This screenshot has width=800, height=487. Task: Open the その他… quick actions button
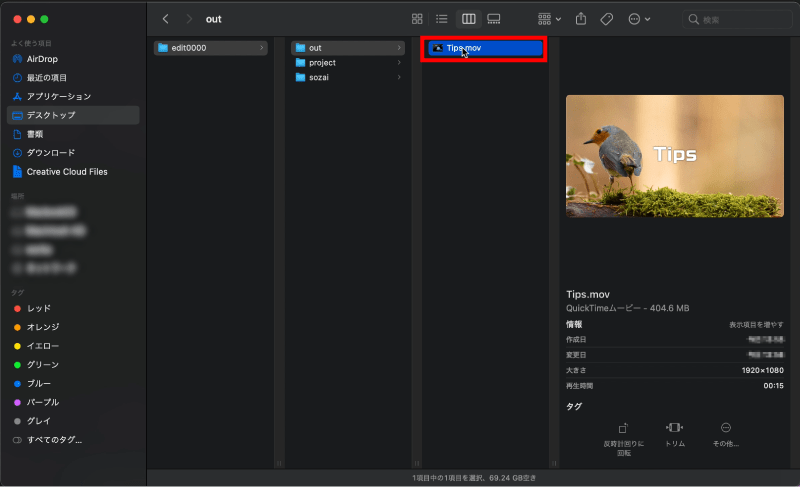pyautogui.click(x=726, y=435)
